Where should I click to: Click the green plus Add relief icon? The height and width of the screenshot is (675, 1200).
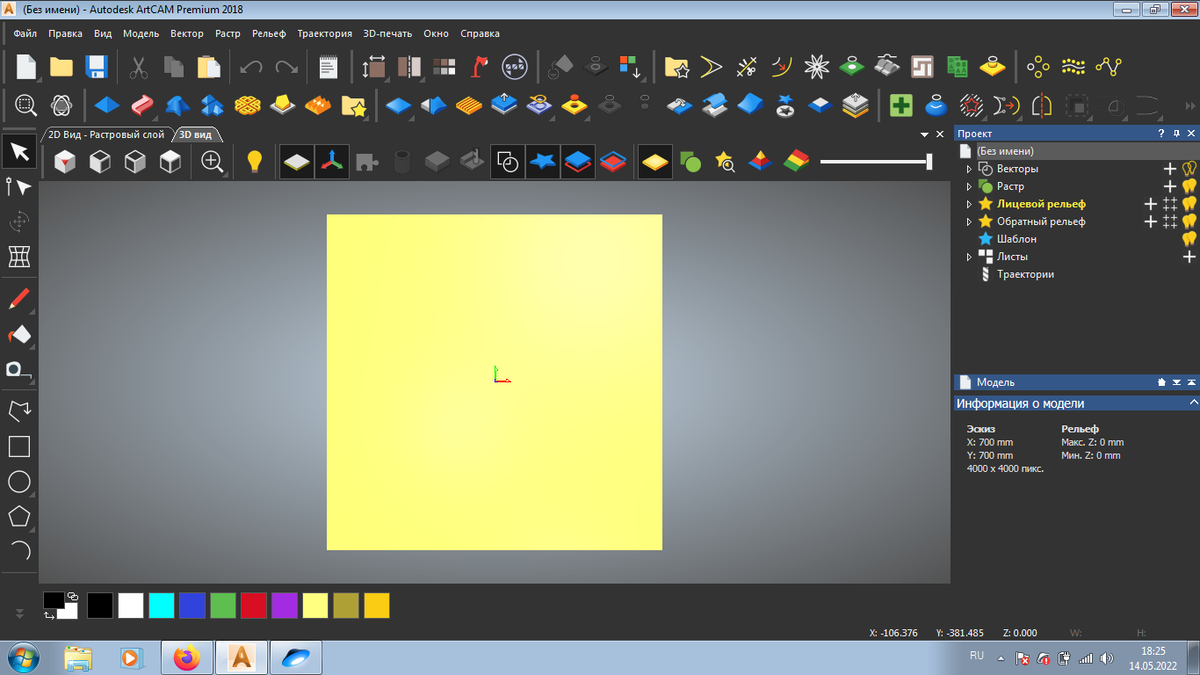(x=901, y=104)
